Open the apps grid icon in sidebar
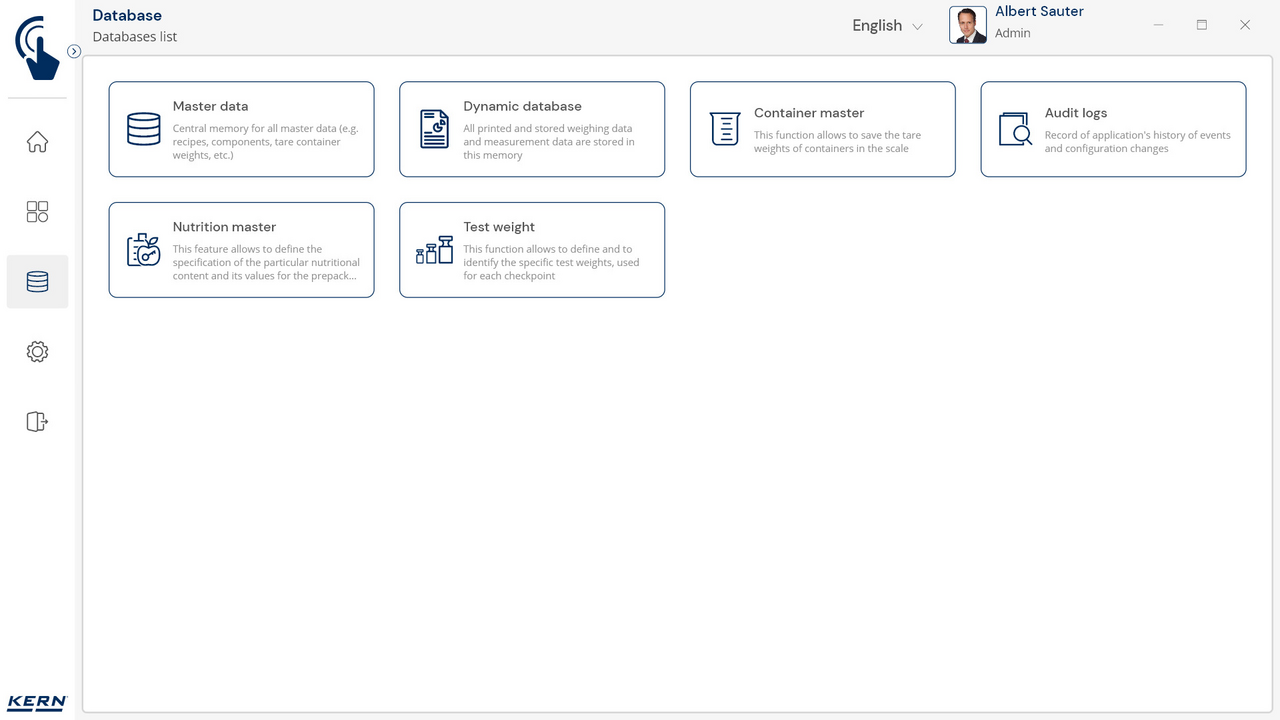The image size is (1280, 720). click(x=37, y=212)
